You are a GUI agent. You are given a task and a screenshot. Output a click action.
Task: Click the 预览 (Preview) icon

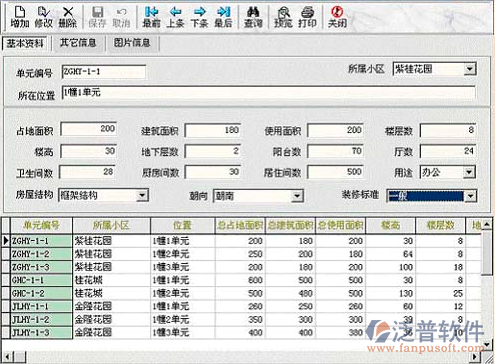(x=283, y=17)
